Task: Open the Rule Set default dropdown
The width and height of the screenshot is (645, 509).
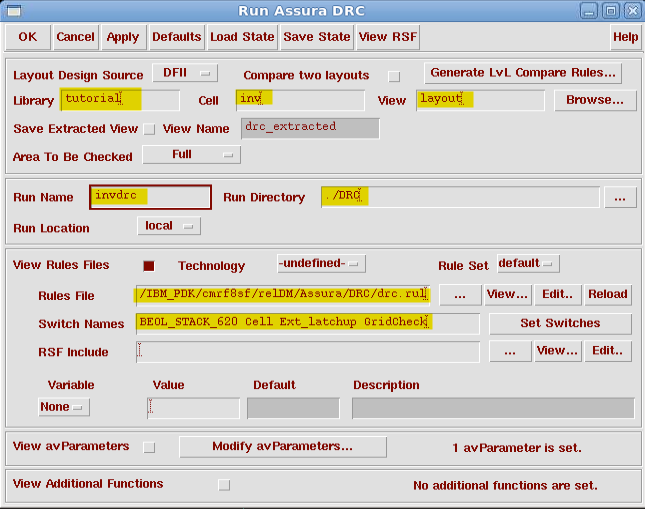Action: point(528,264)
